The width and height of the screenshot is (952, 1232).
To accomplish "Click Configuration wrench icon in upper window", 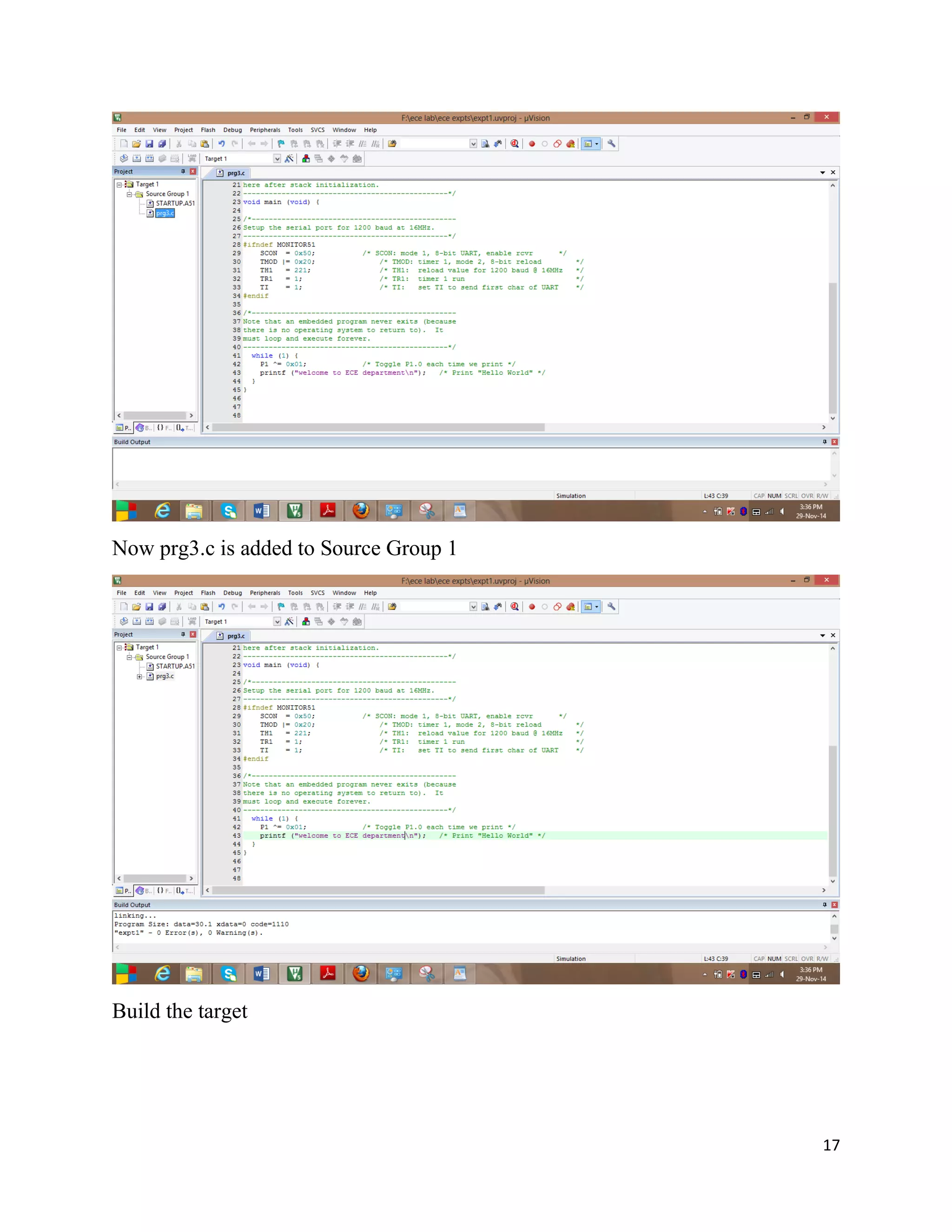I will coord(611,144).
